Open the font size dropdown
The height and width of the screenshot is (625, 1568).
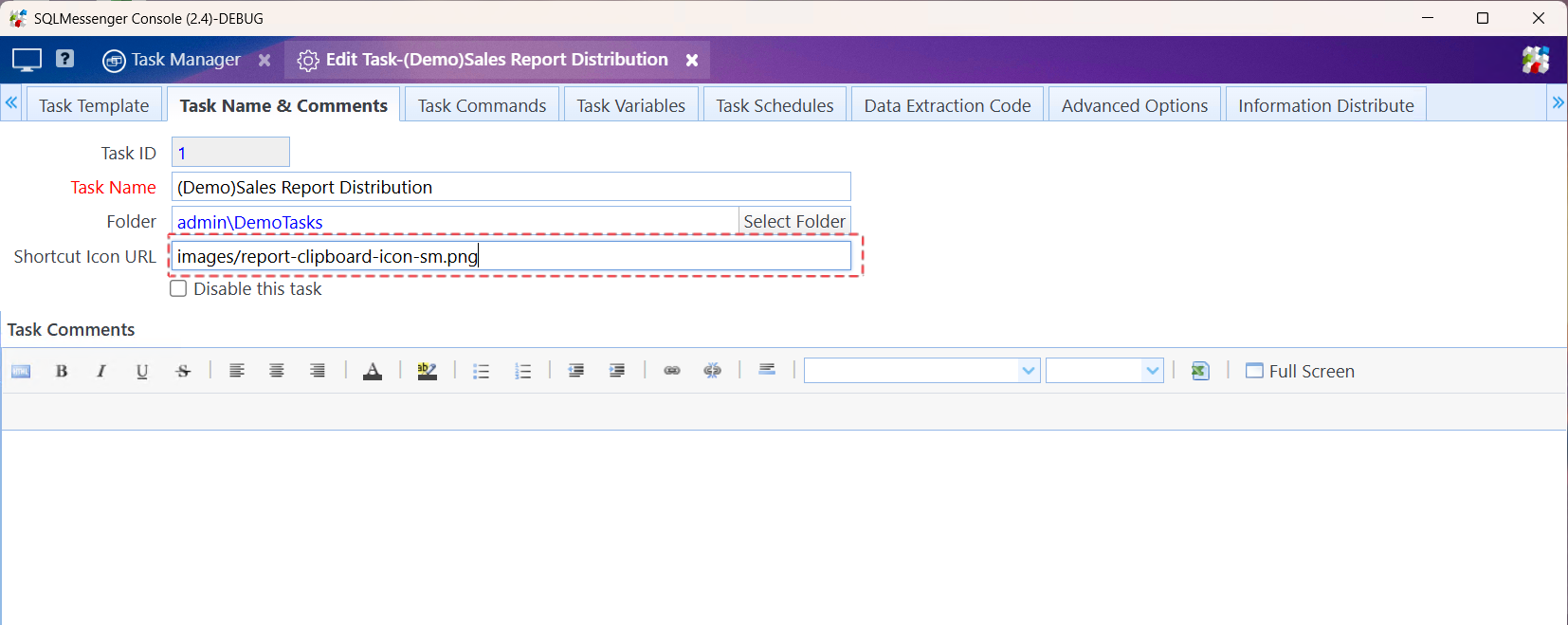[x=1104, y=371]
